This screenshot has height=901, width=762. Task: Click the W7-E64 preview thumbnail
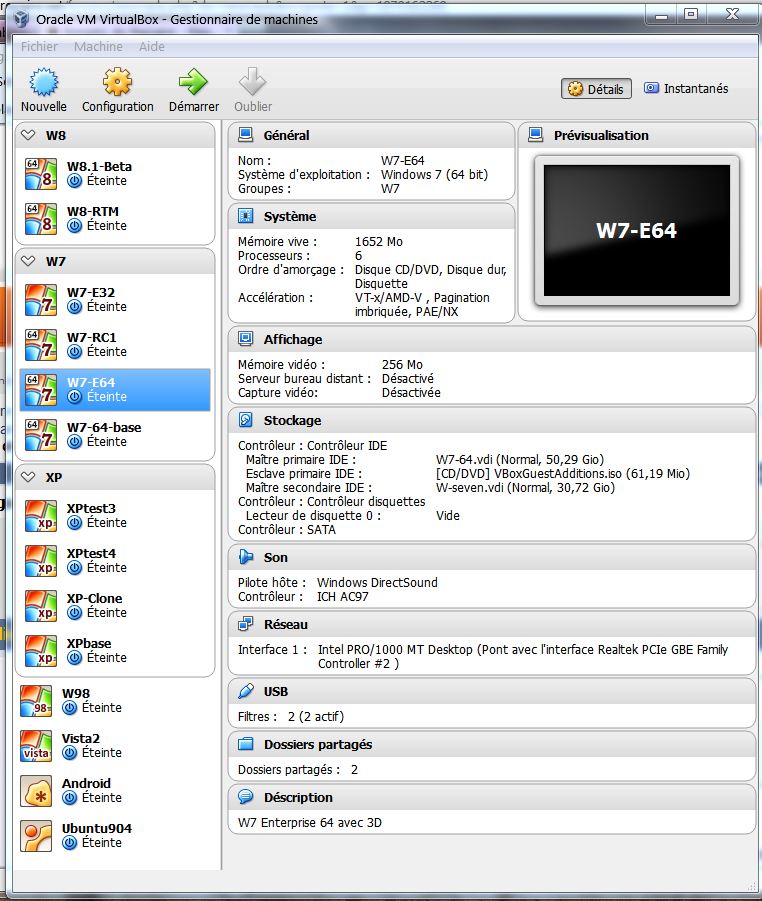tap(637, 230)
